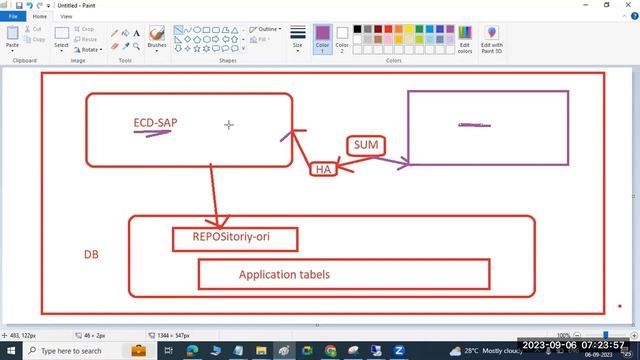
Task: Pick the black color swatch
Action: coord(357,29)
